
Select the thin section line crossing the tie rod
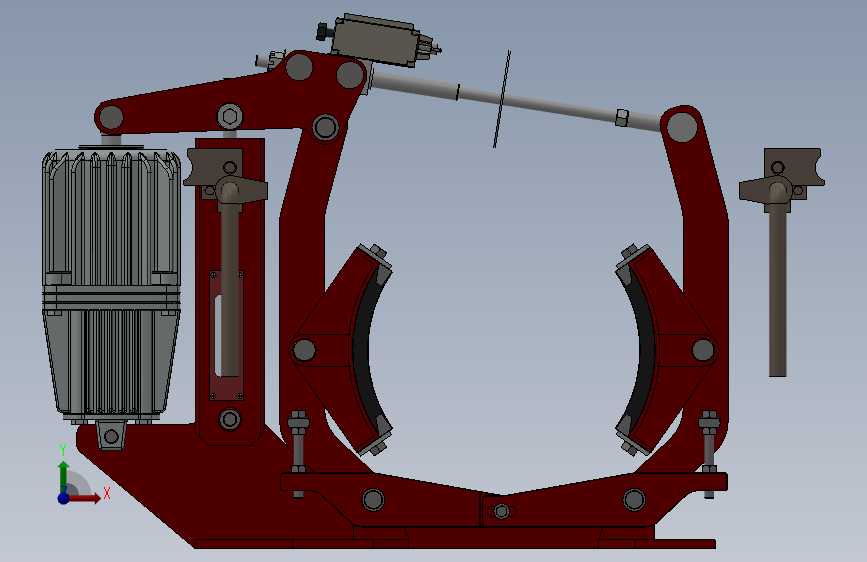502,99
